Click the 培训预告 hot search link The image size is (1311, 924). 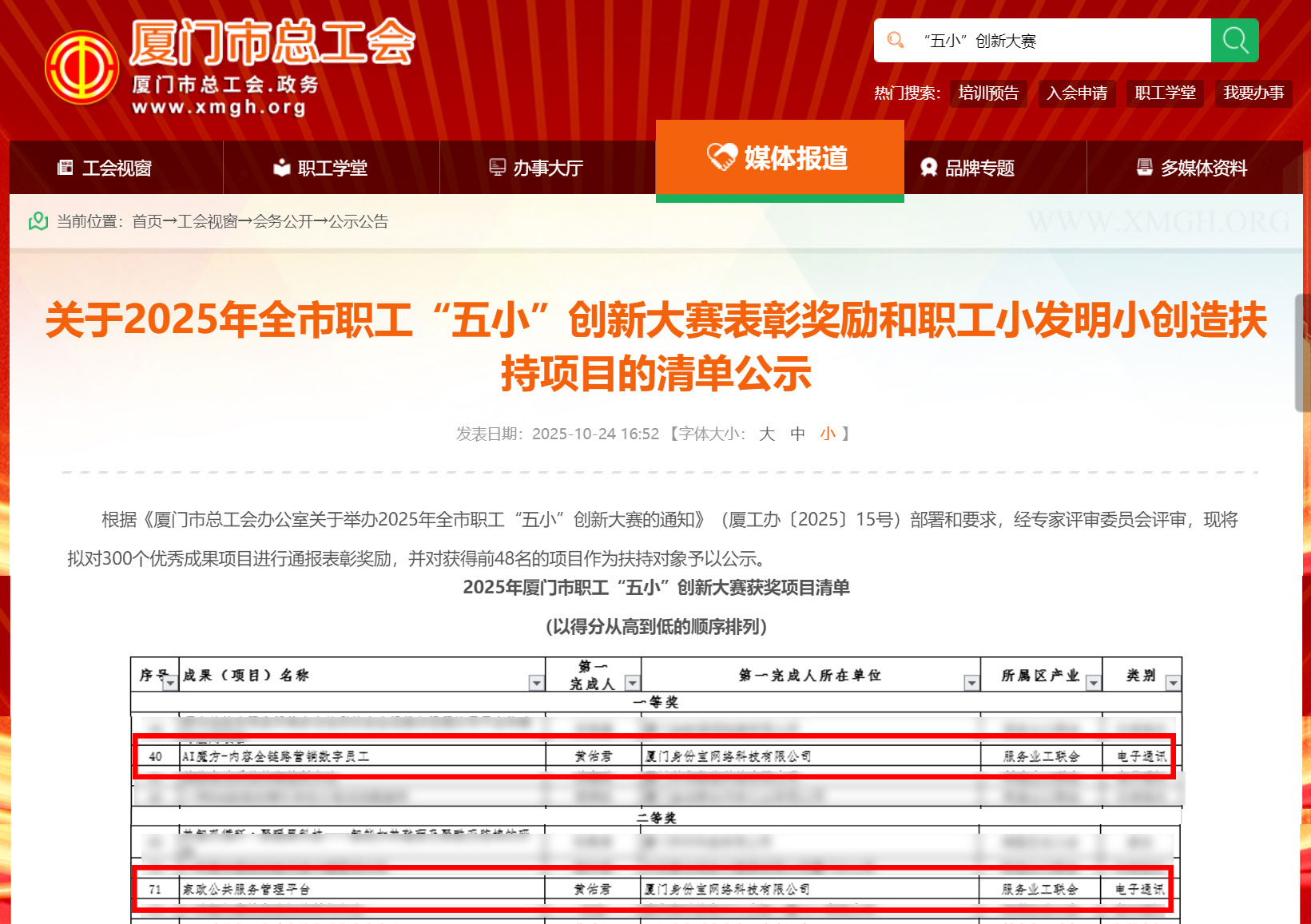click(988, 93)
